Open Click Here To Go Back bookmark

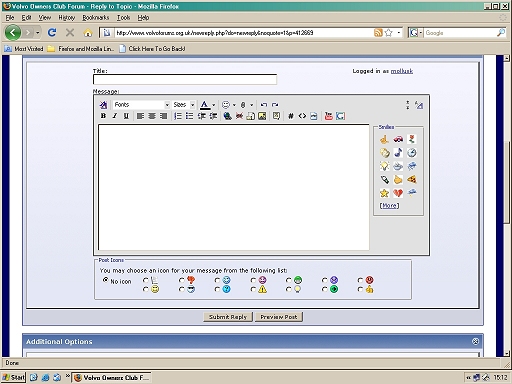153,49
